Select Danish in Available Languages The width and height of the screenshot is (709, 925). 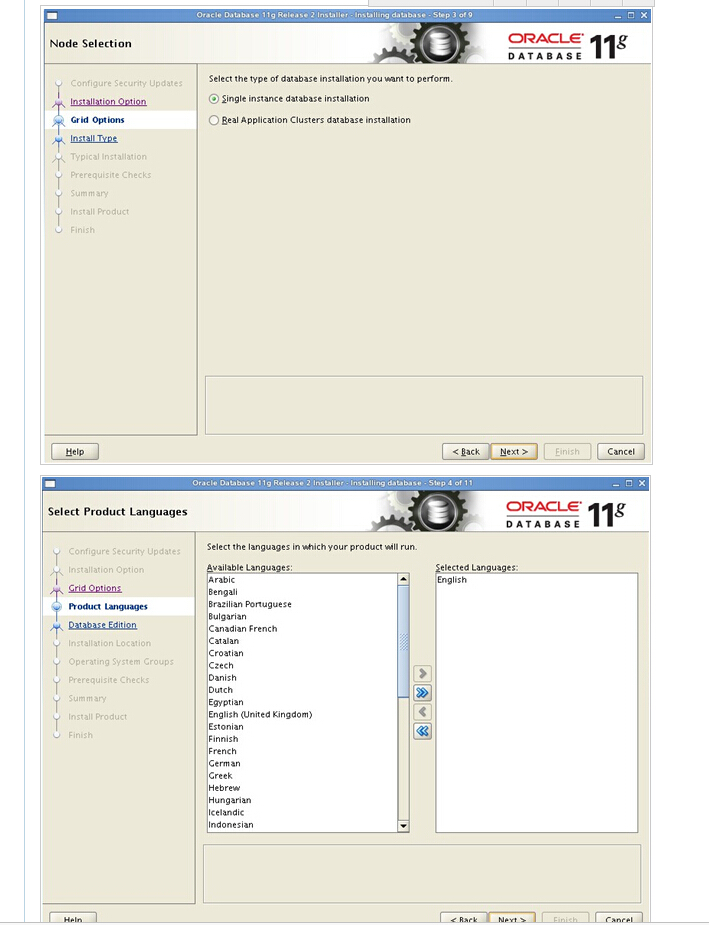[x=303, y=678]
